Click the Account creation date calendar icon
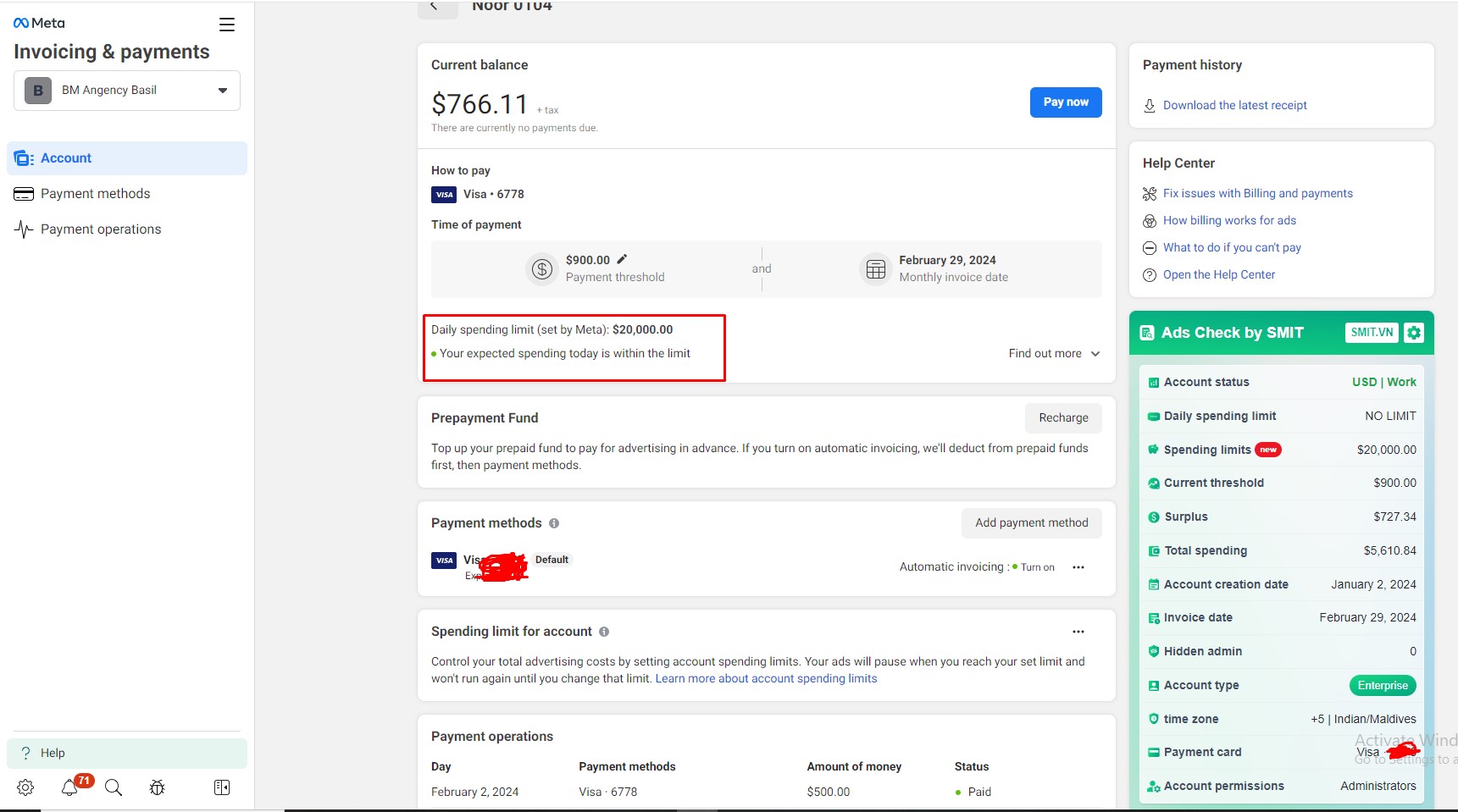 [x=1153, y=584]
